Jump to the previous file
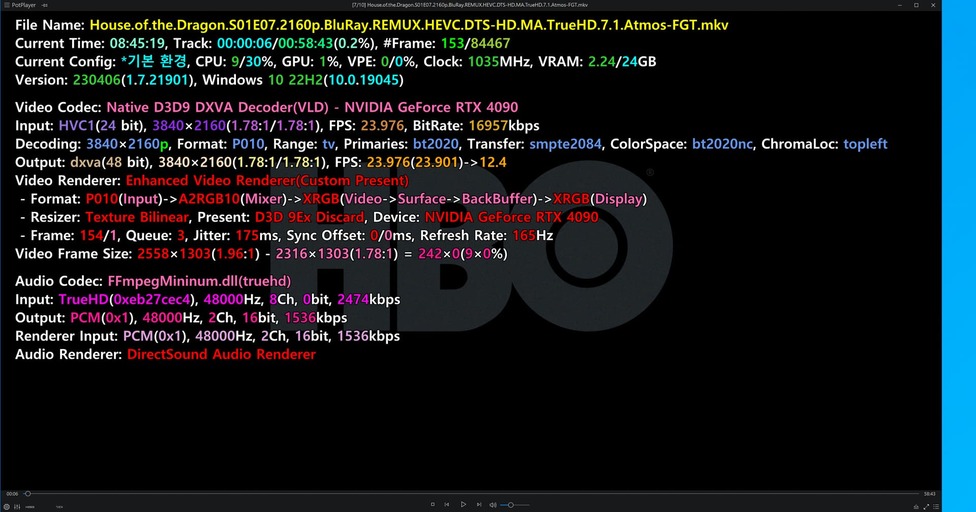This screenshot has height=512, width=976. coord(447,505)
